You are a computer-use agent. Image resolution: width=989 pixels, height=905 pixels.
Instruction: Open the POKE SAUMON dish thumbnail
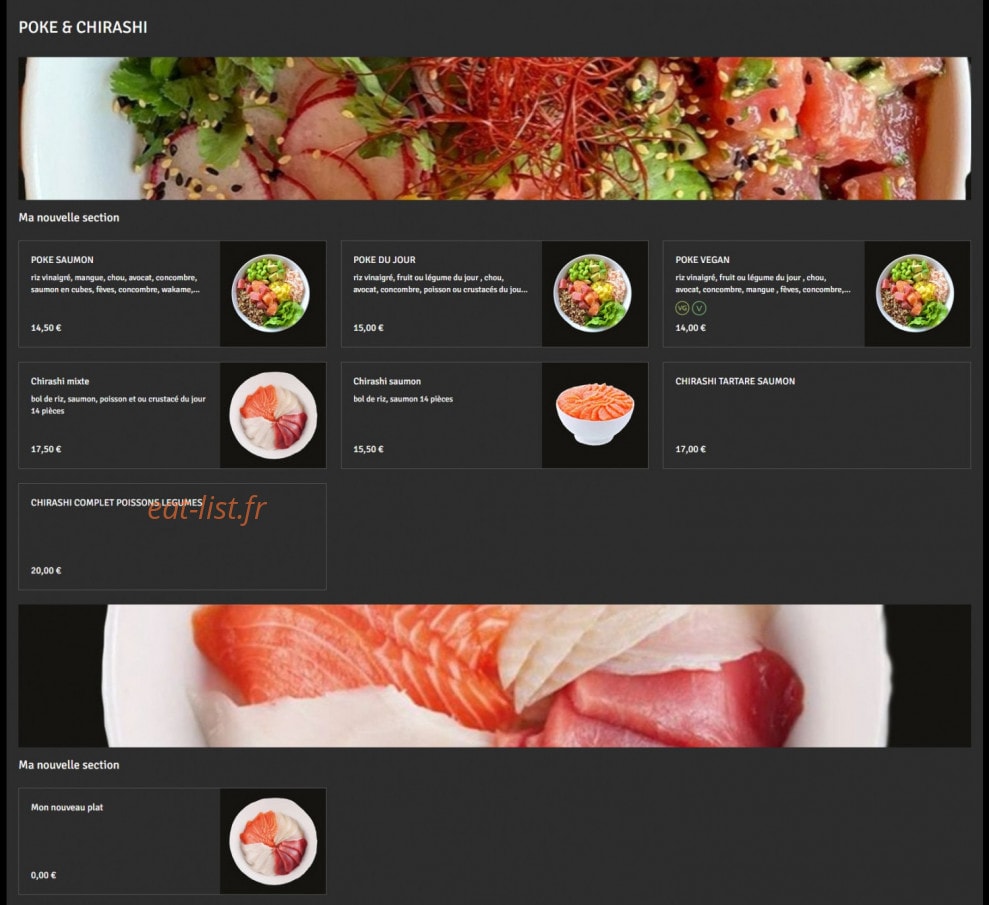tap(272, 293)
